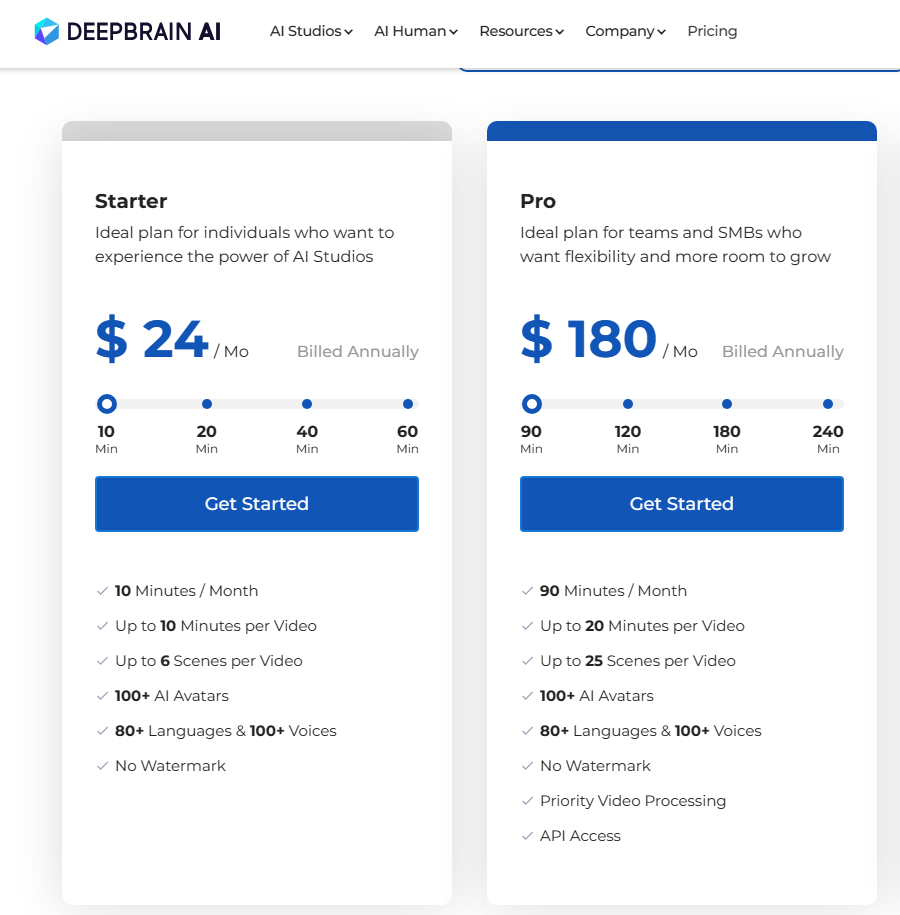The height and width of the screenshot is (915, 900).
Task: Click checkmark next to Priority Video Processing
Action: [527, 801]
